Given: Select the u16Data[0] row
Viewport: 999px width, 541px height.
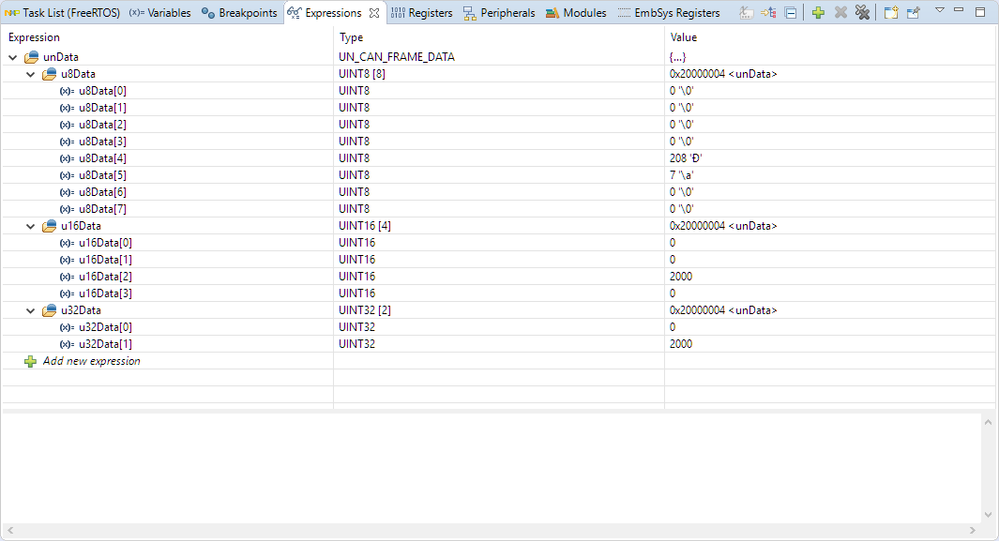Looking at the screenshot, I should click(x=500, y=243).
